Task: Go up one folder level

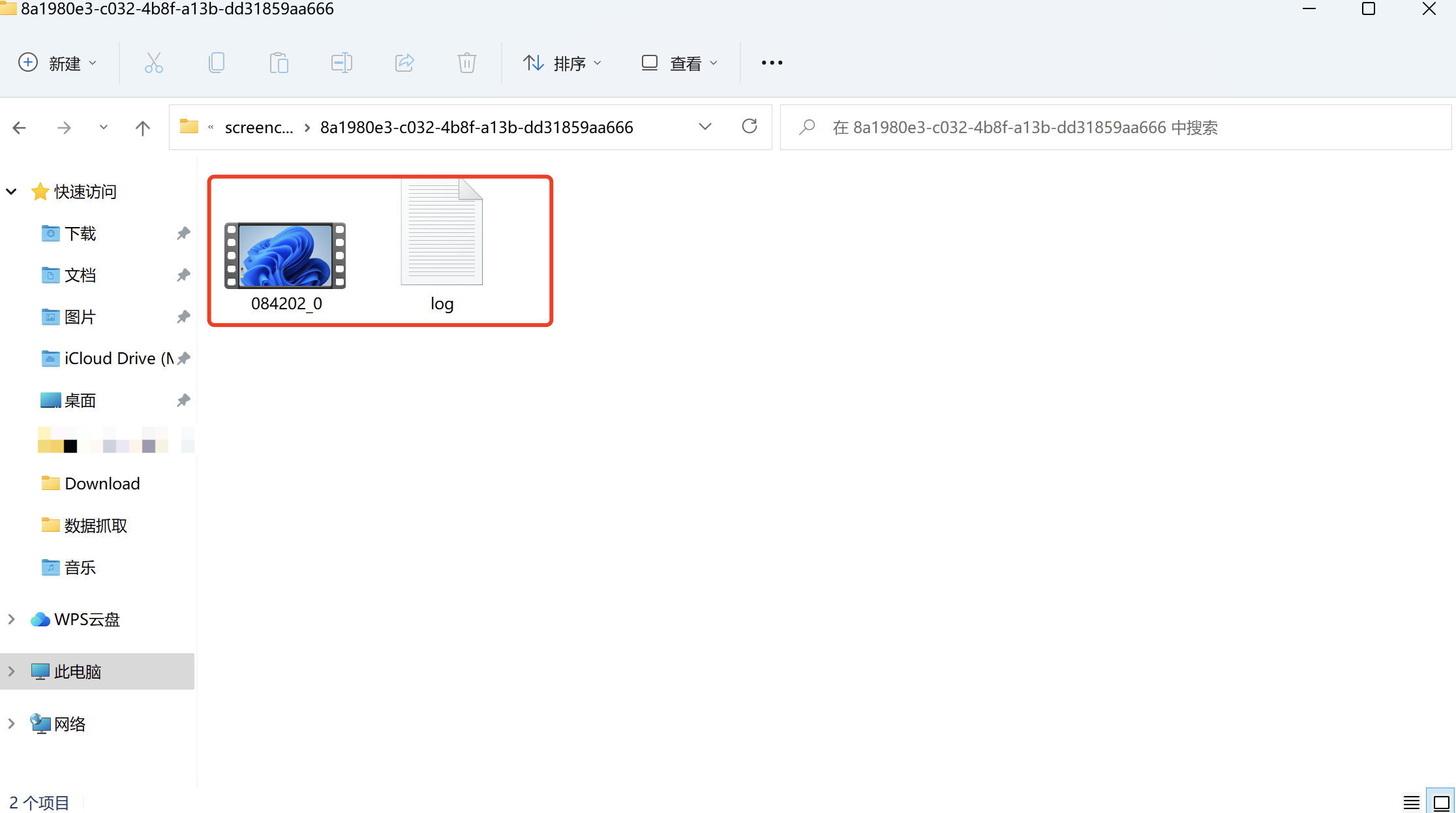Action: click(x=142, y=127)
